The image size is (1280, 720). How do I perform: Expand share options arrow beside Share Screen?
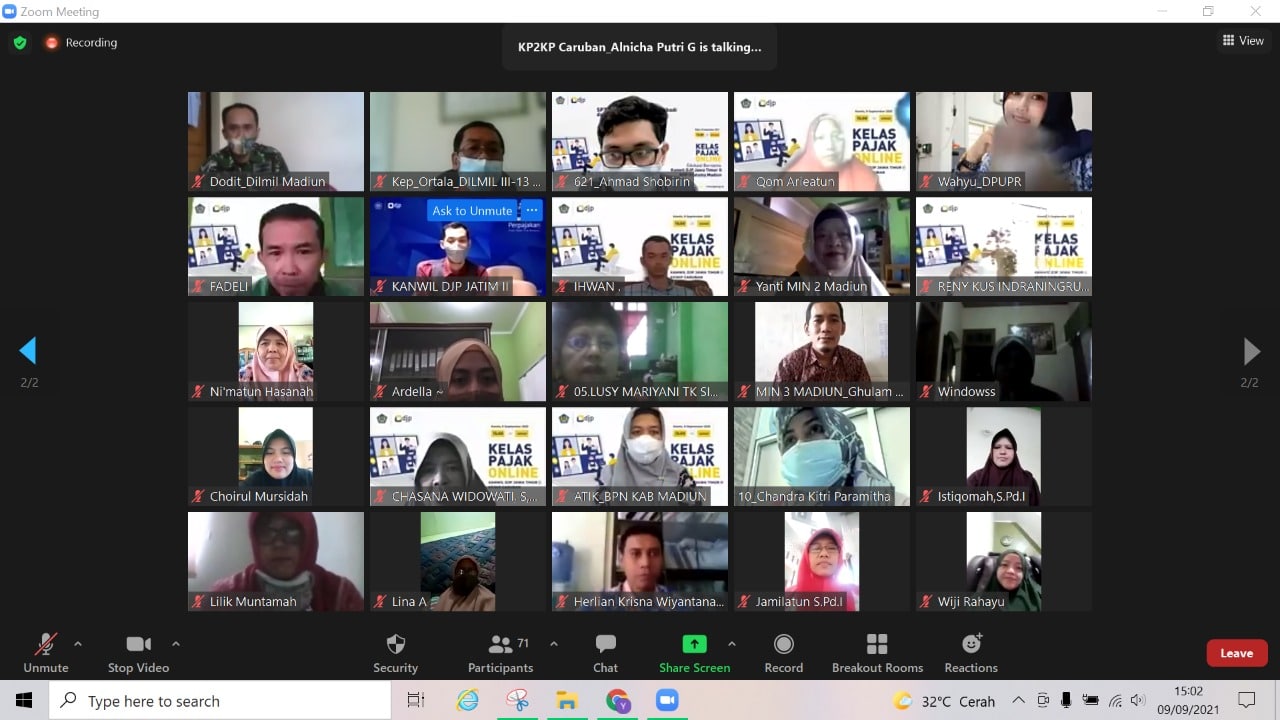coord(731,644)
